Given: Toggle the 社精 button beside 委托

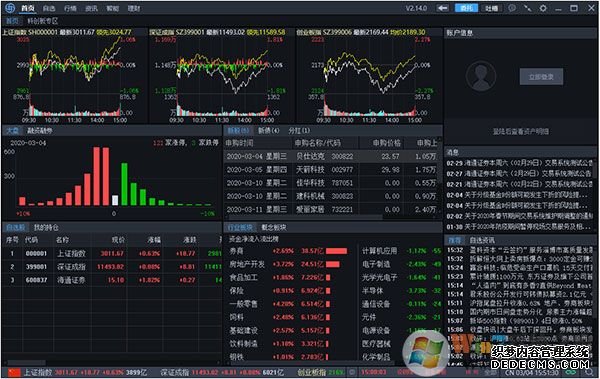Looking at the screenshot, I should click(492, 8).
